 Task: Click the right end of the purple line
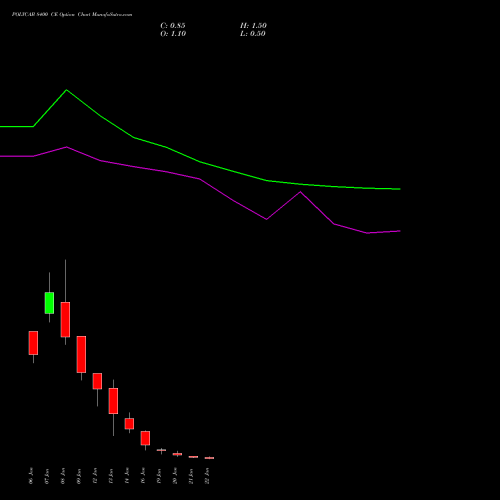tap(399, 231)
